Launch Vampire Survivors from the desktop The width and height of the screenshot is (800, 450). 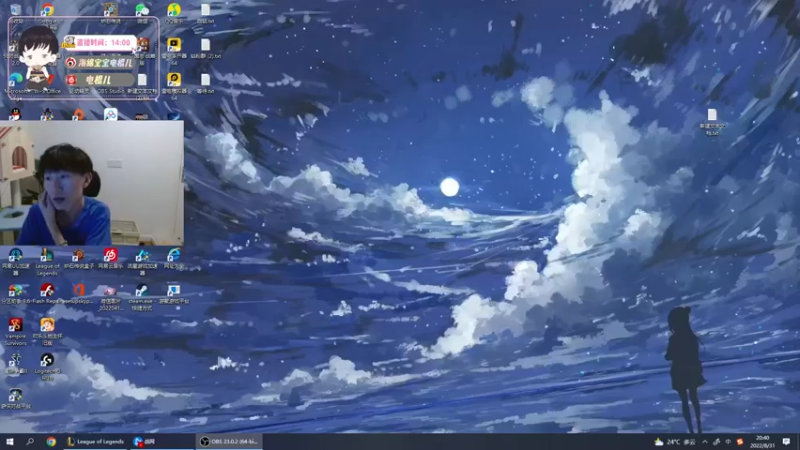click(x=15, y=332)
